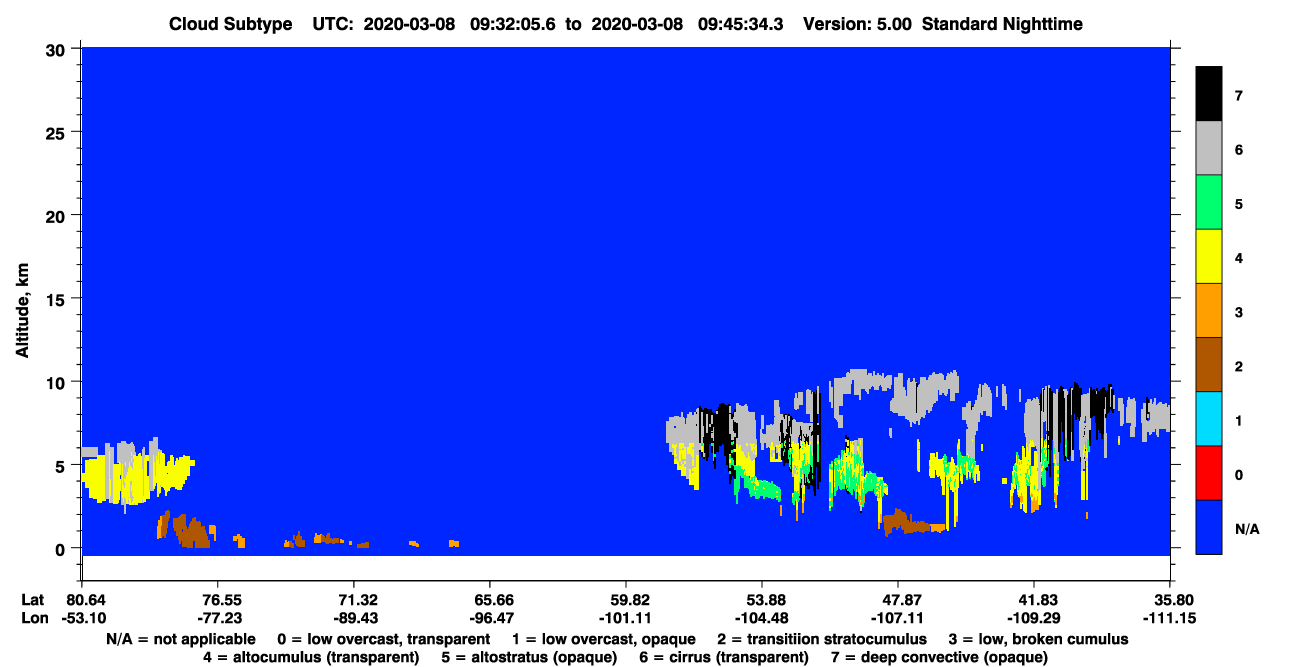Click legend text '7 = deep convective (opaque)'
The image size is (1300, 667).
coord(939,657)
